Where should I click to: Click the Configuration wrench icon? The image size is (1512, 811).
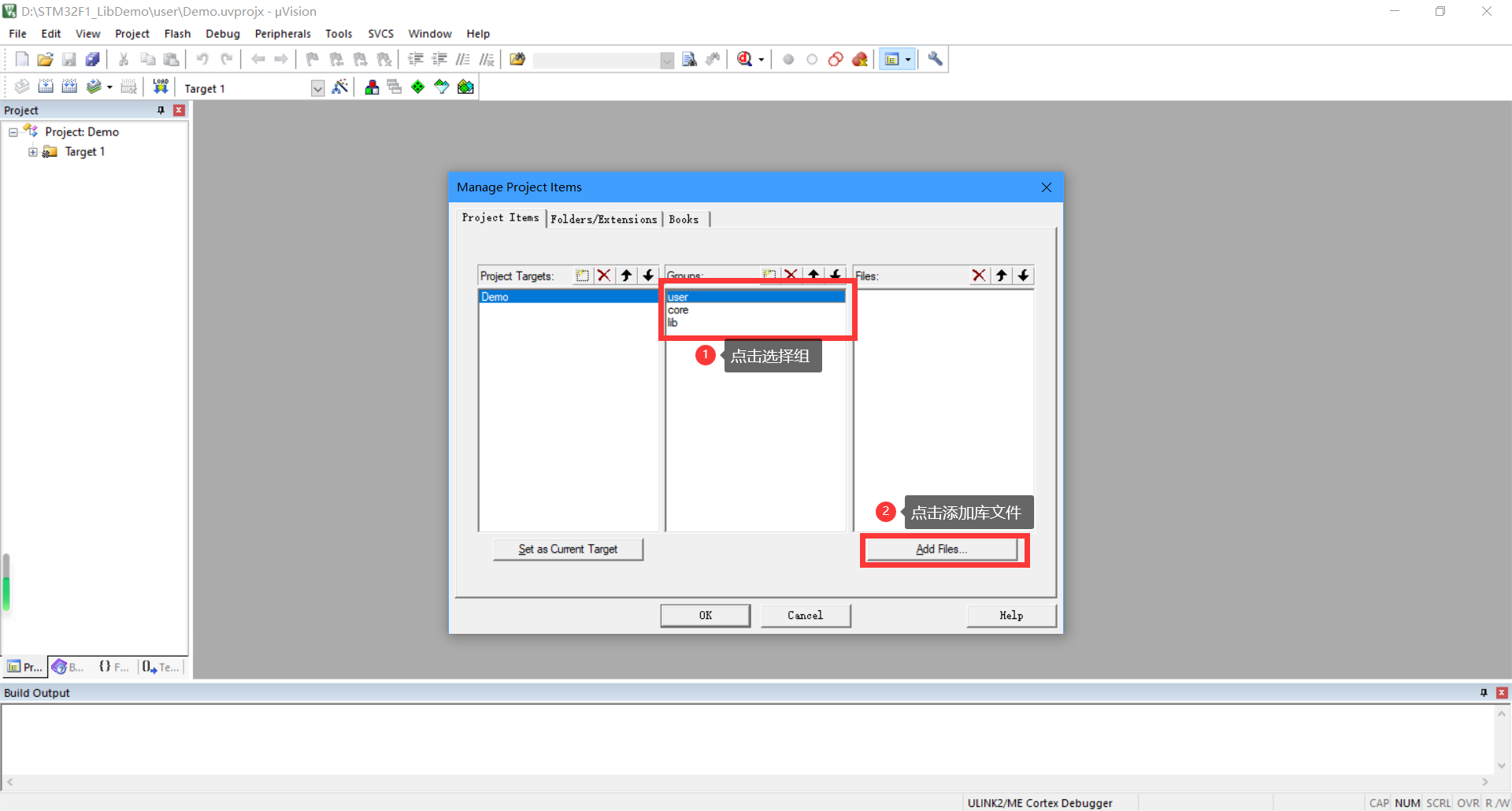point(935,59)
